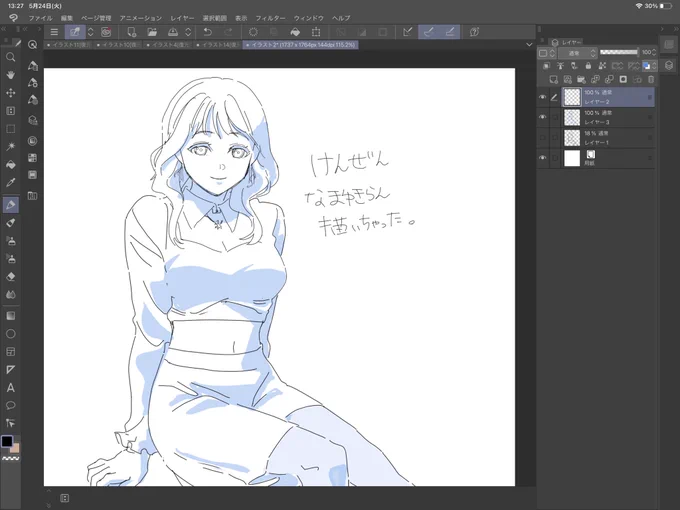Viewport: 680px width, 510px height.
Task: Open blending mode 通常 dropdown
Action: click(578, 53)
